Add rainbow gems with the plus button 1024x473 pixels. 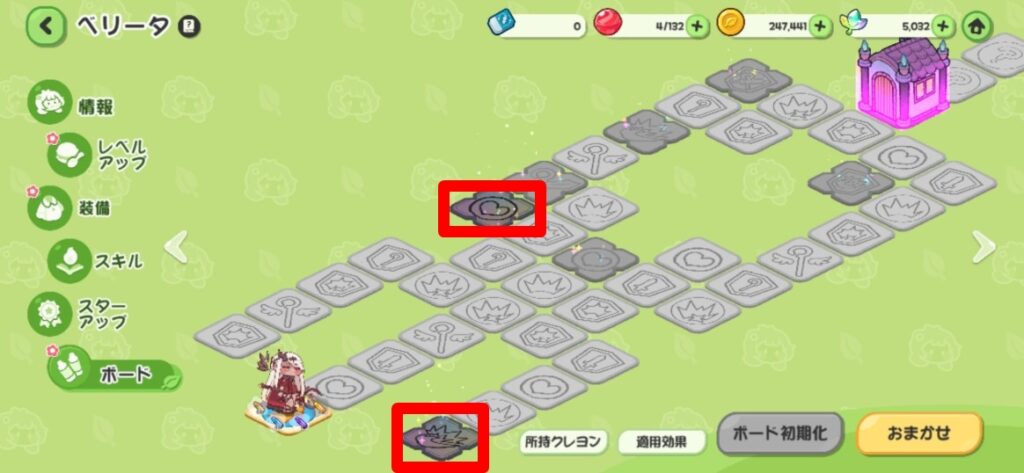[942, 27]
